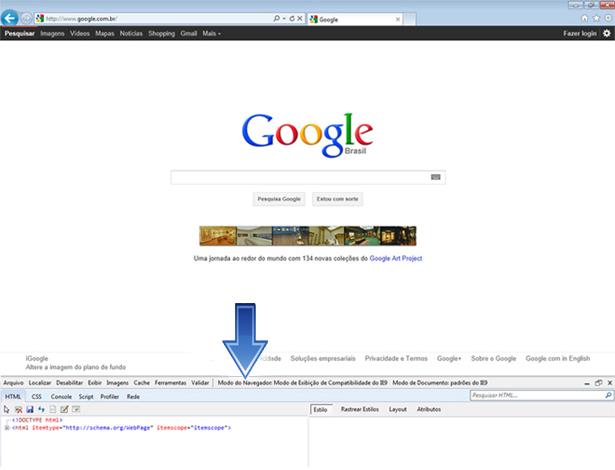Expand the Mais dropdown in Google bar
615x470 pixels.
click(x=211, y=33)
